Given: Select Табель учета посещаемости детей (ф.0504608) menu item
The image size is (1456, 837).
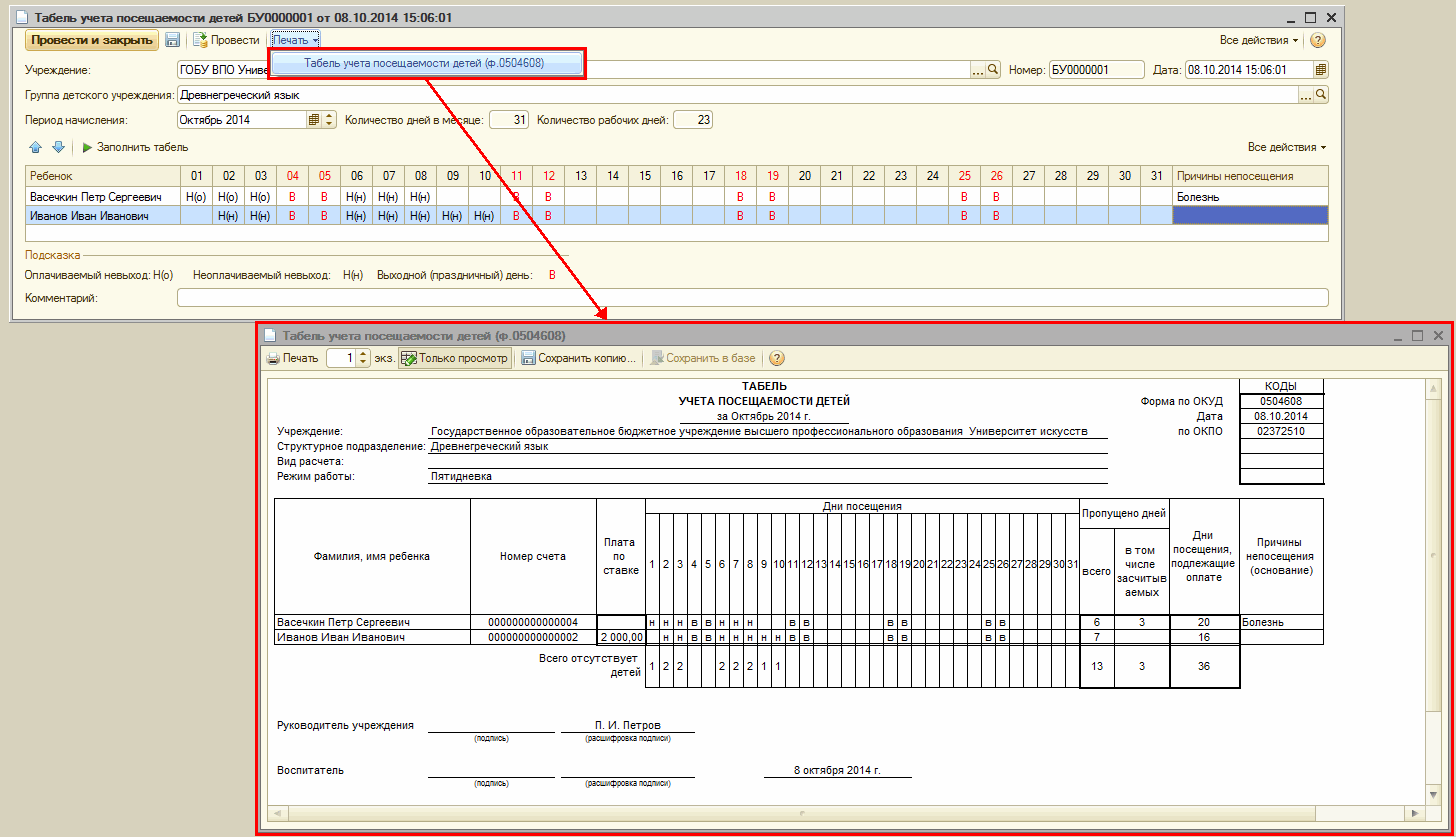Looking at the screenshot, I should [x=424, y=63].
